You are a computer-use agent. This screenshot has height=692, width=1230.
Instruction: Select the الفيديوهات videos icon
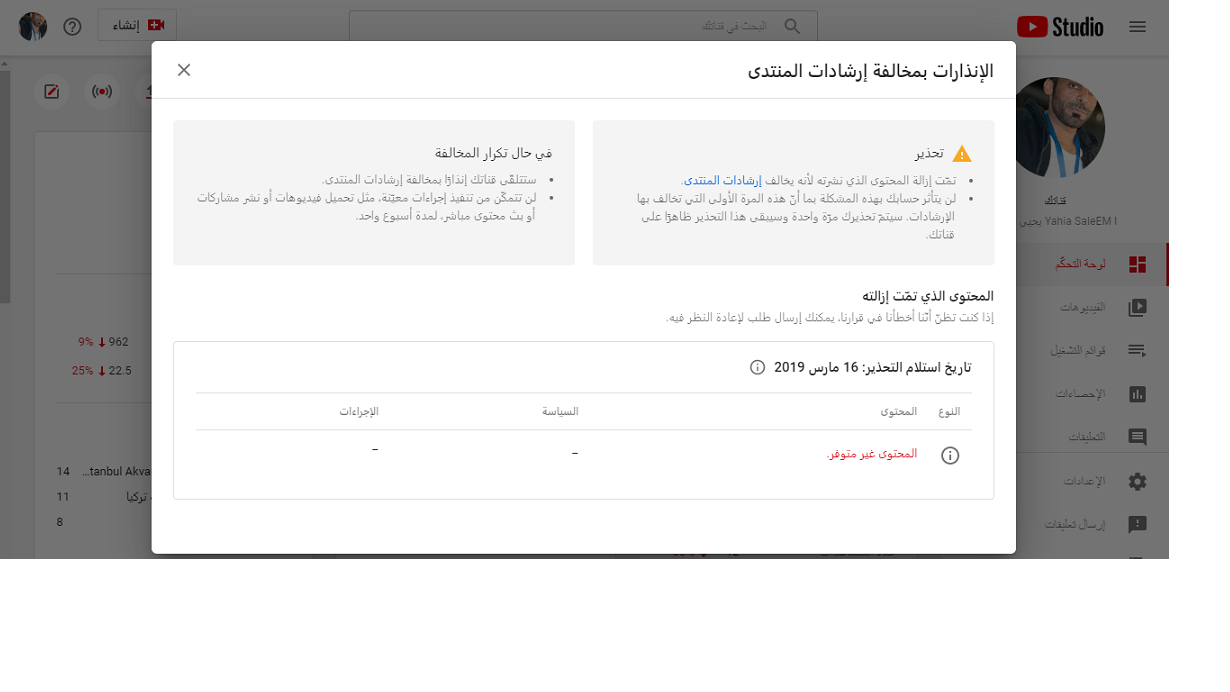click(1137, 307)
